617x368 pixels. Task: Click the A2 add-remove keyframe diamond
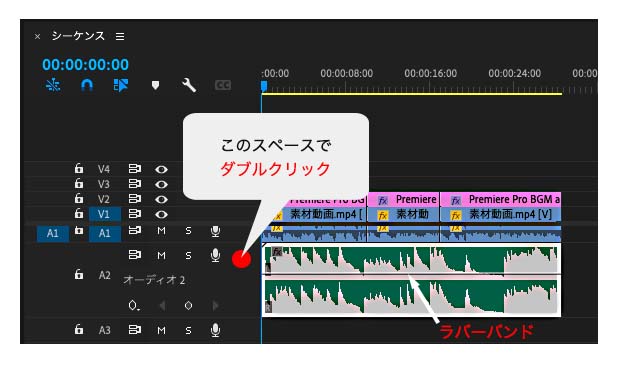point(188,305)
